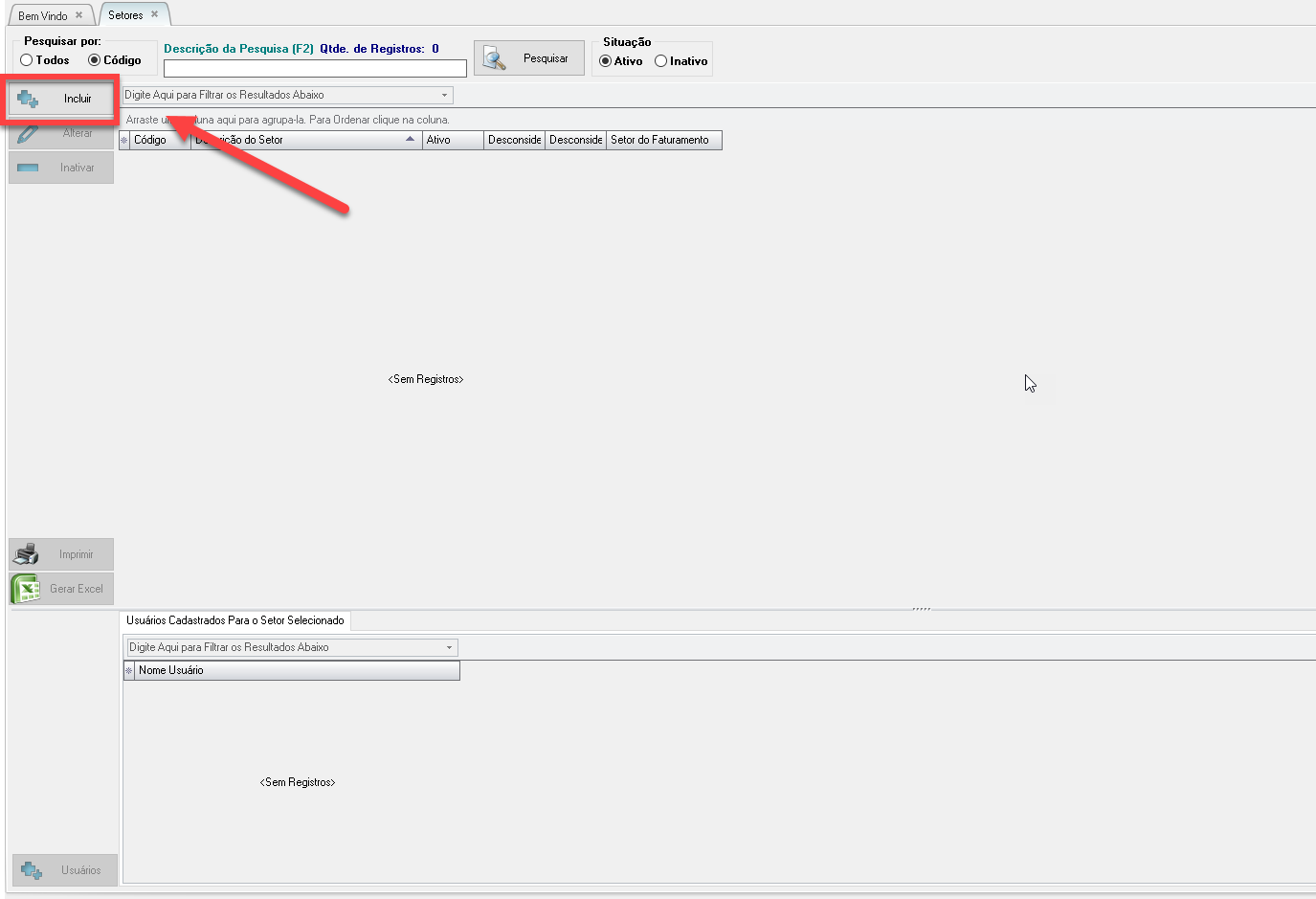Click the horizontal panel splitter handle

coord(921,609)
